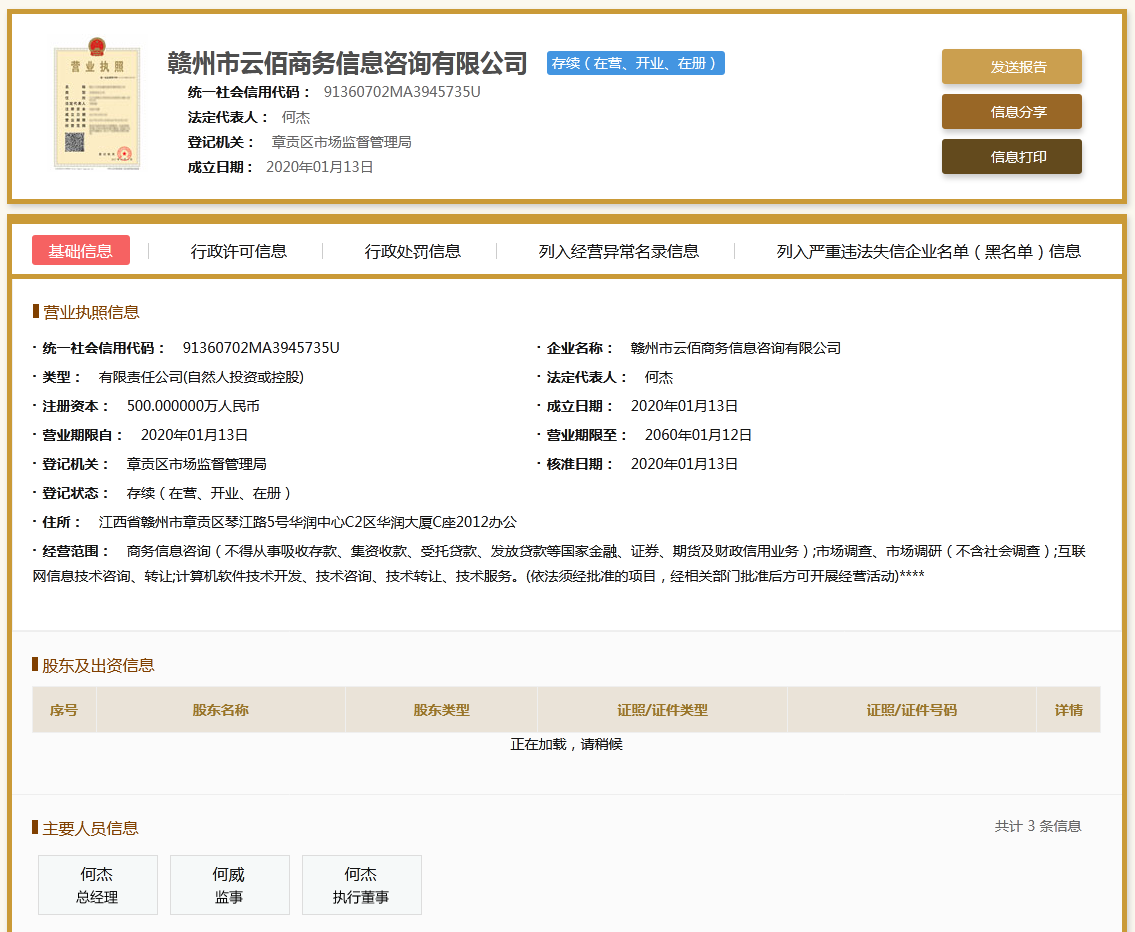The width and height of the screenshot is (1135, 932).
Task: Click the 发送报告 button
Action: (x=1011, y=66)
